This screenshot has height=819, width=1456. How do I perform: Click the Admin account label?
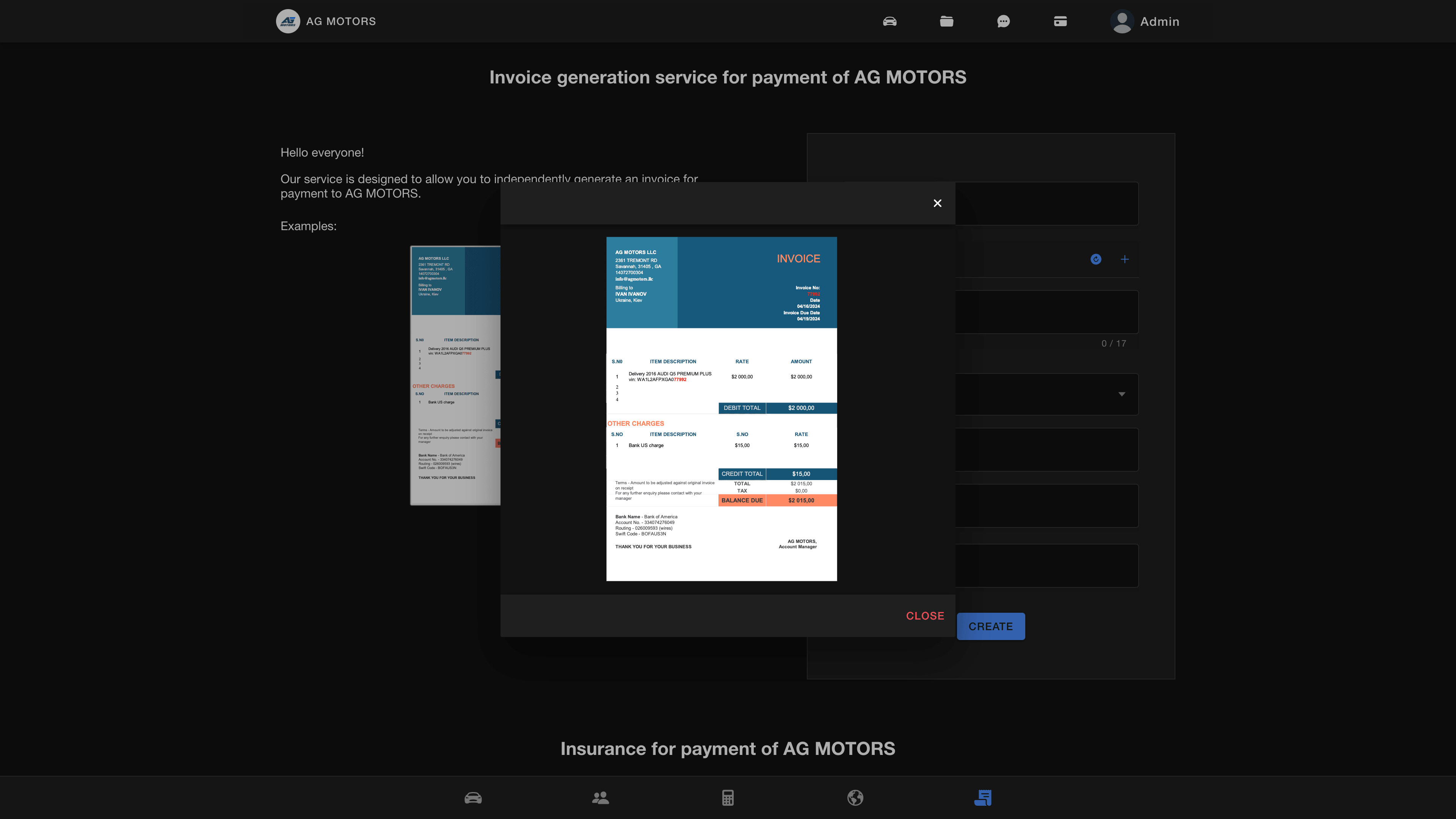(1160, 22)
